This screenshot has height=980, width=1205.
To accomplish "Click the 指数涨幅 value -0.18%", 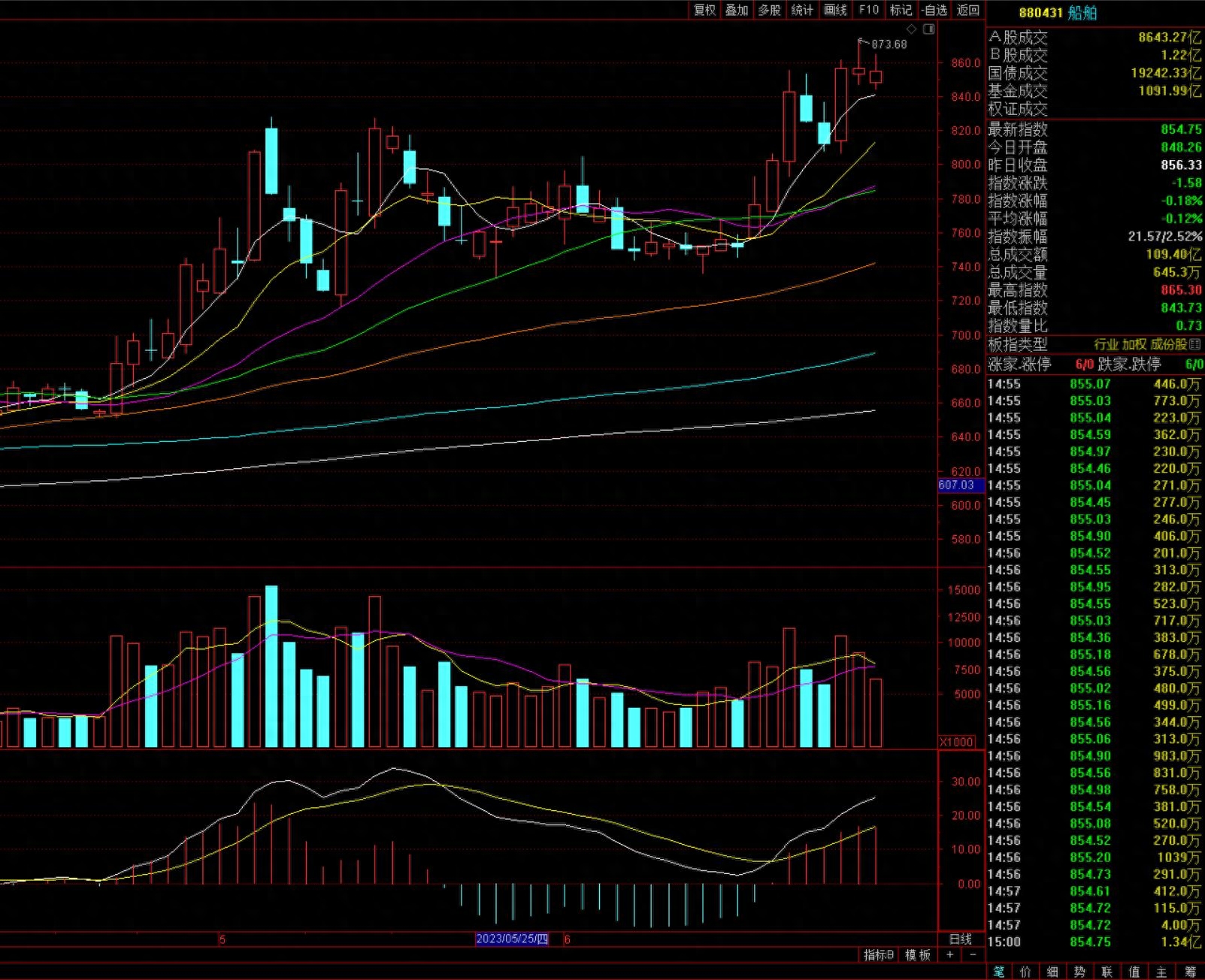I will coord(1182,201).
